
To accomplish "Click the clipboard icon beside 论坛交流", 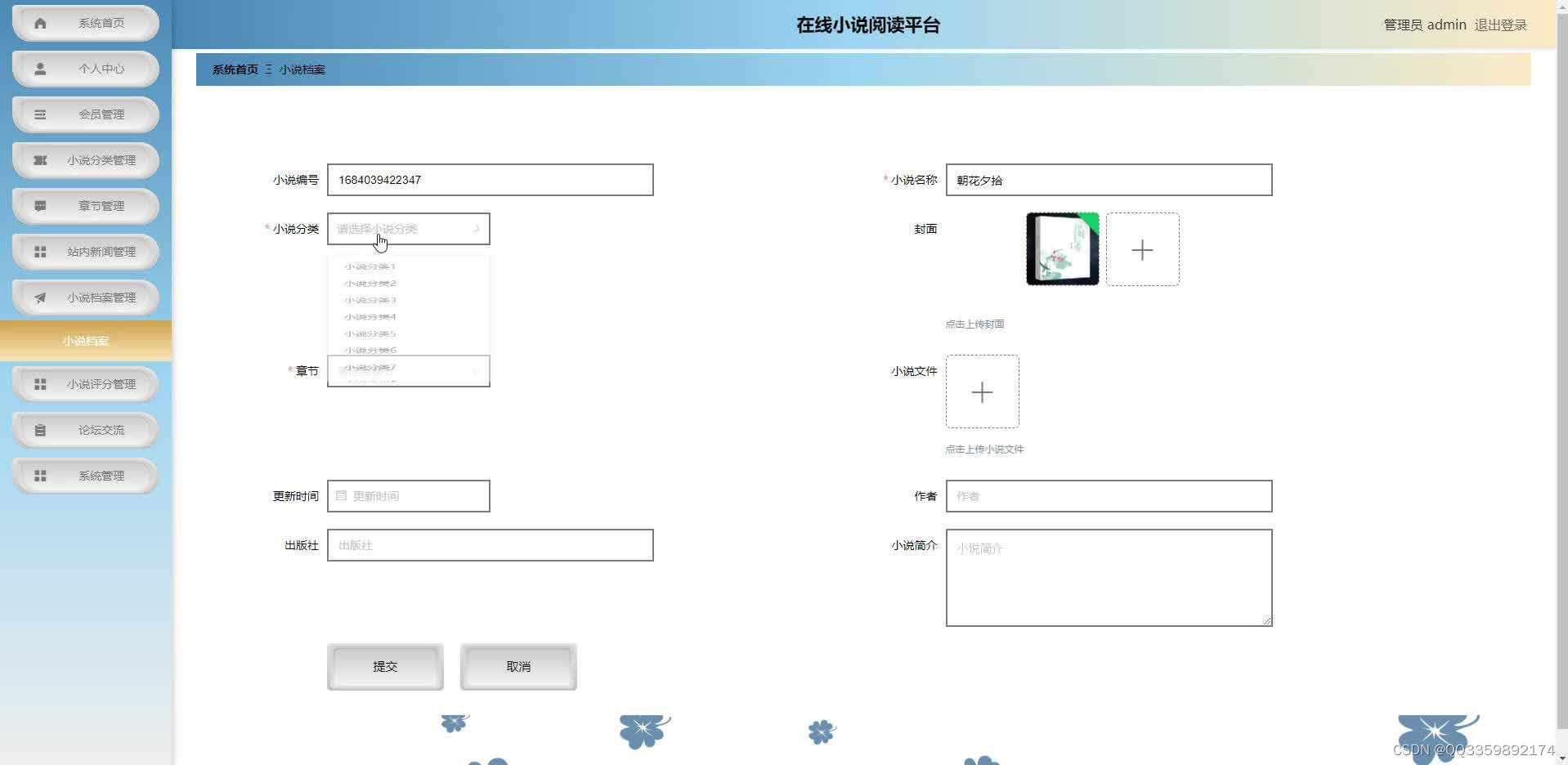I will pos(40,430).
